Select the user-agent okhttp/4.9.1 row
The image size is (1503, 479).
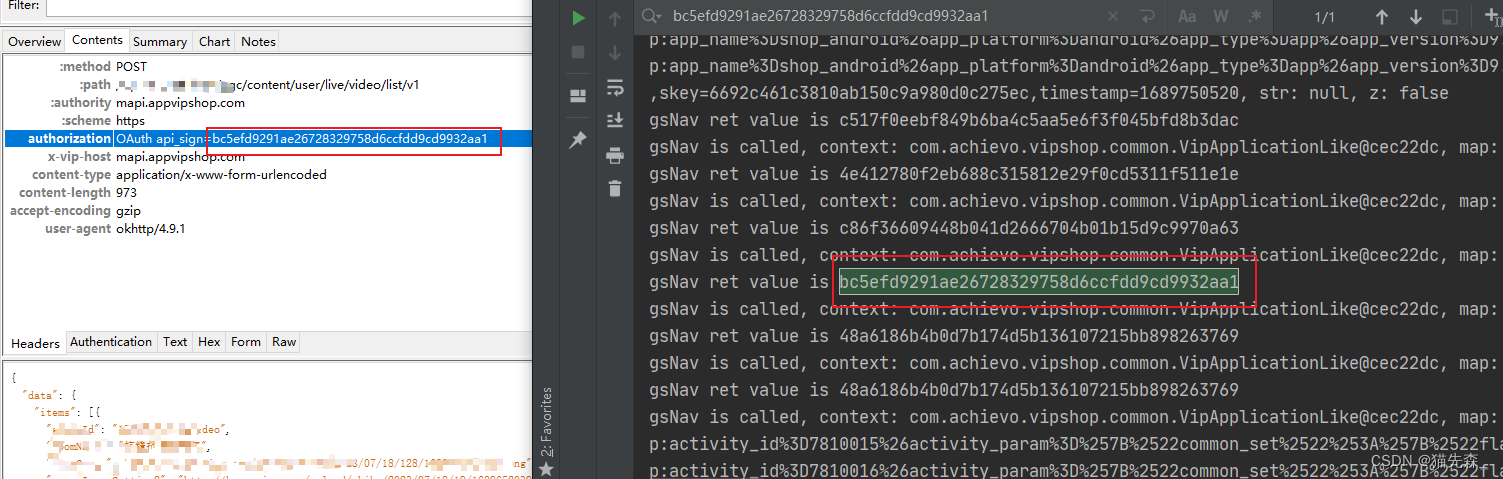(266, 228)
